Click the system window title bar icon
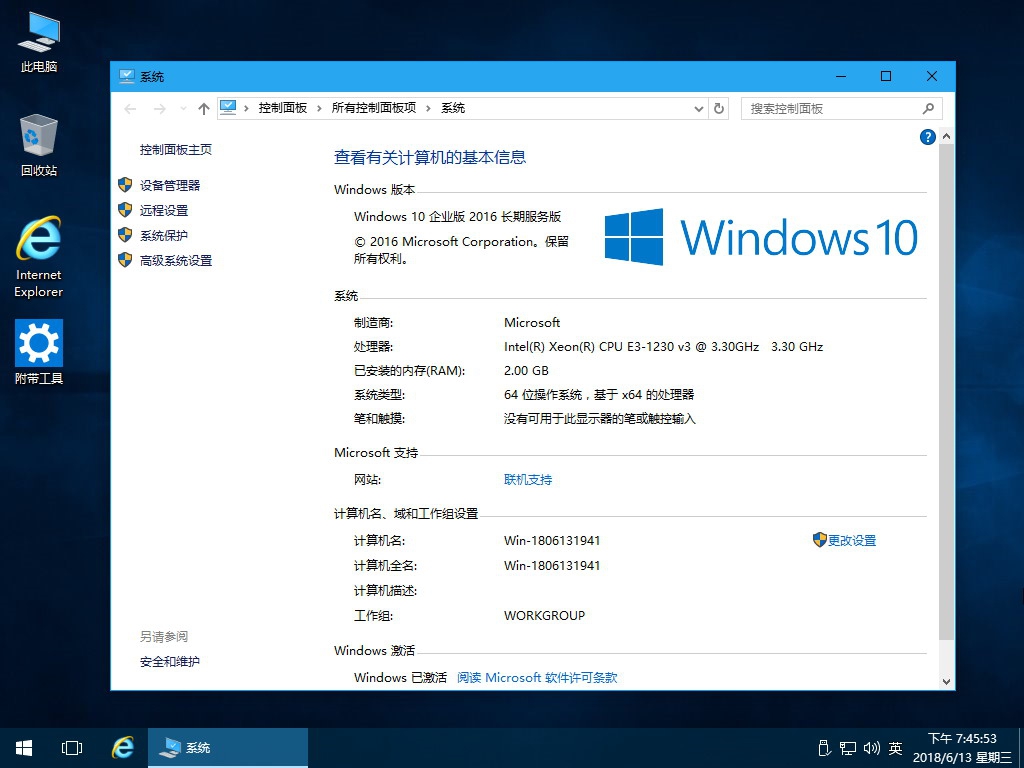1024x768 pixels. click(x=127, y=76)
